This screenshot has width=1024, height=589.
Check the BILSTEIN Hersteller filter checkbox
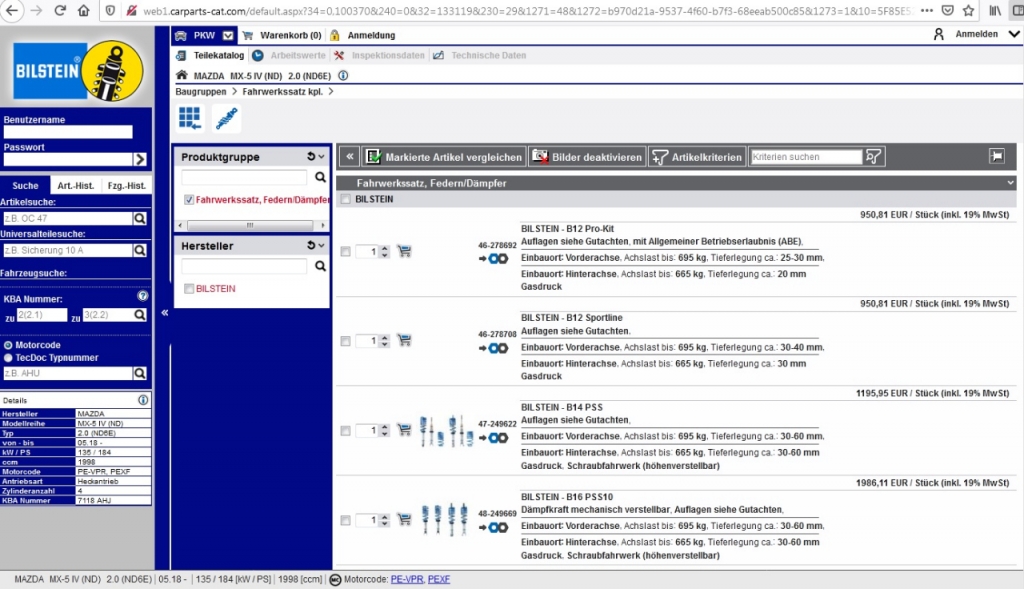[x=189, y=289]
